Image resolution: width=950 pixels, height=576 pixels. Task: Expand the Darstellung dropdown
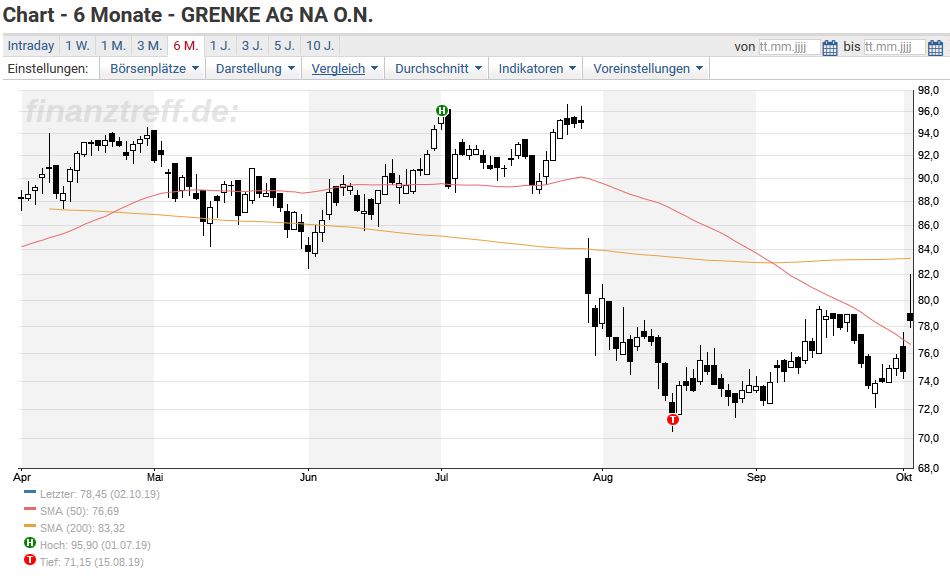tap(254, 68)
